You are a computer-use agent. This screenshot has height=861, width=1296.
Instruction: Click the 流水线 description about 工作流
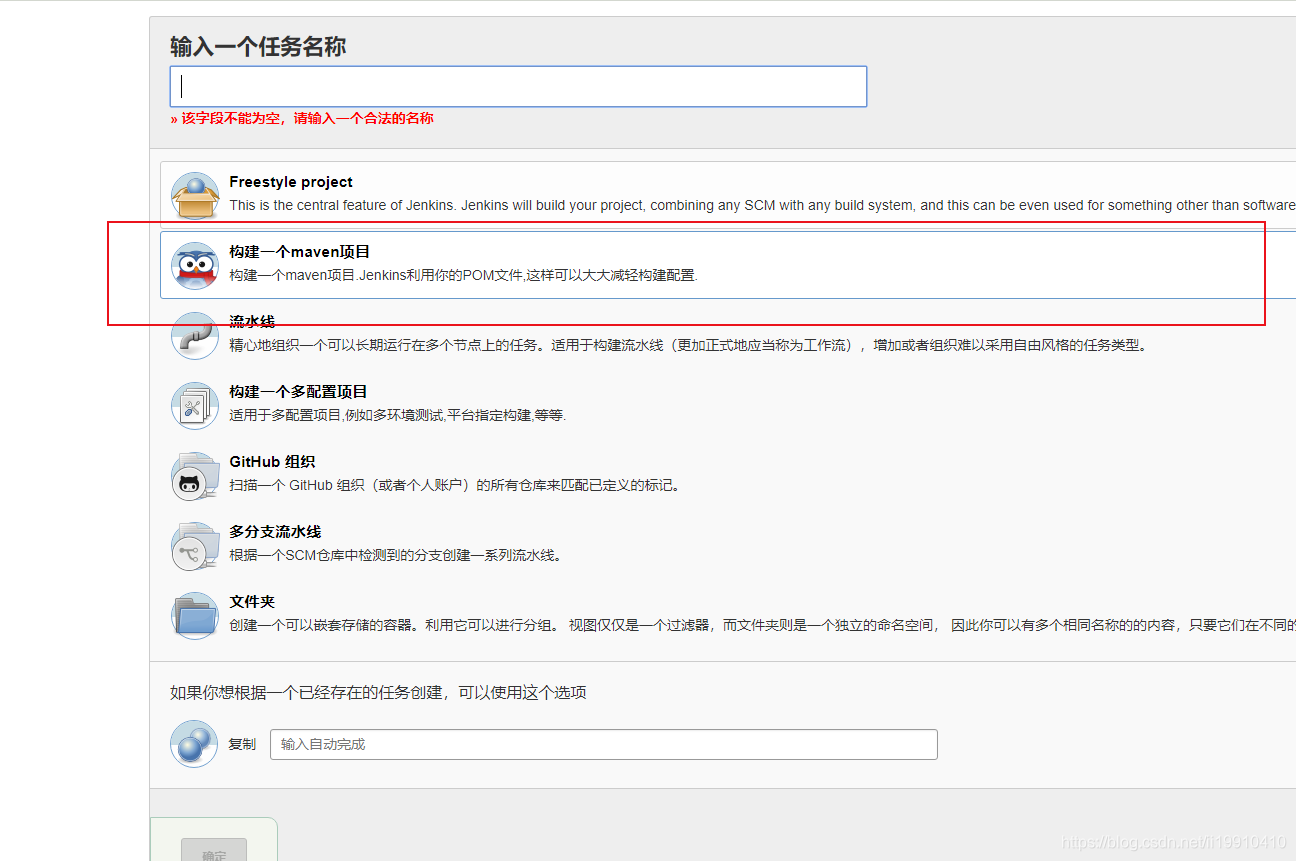688,345
